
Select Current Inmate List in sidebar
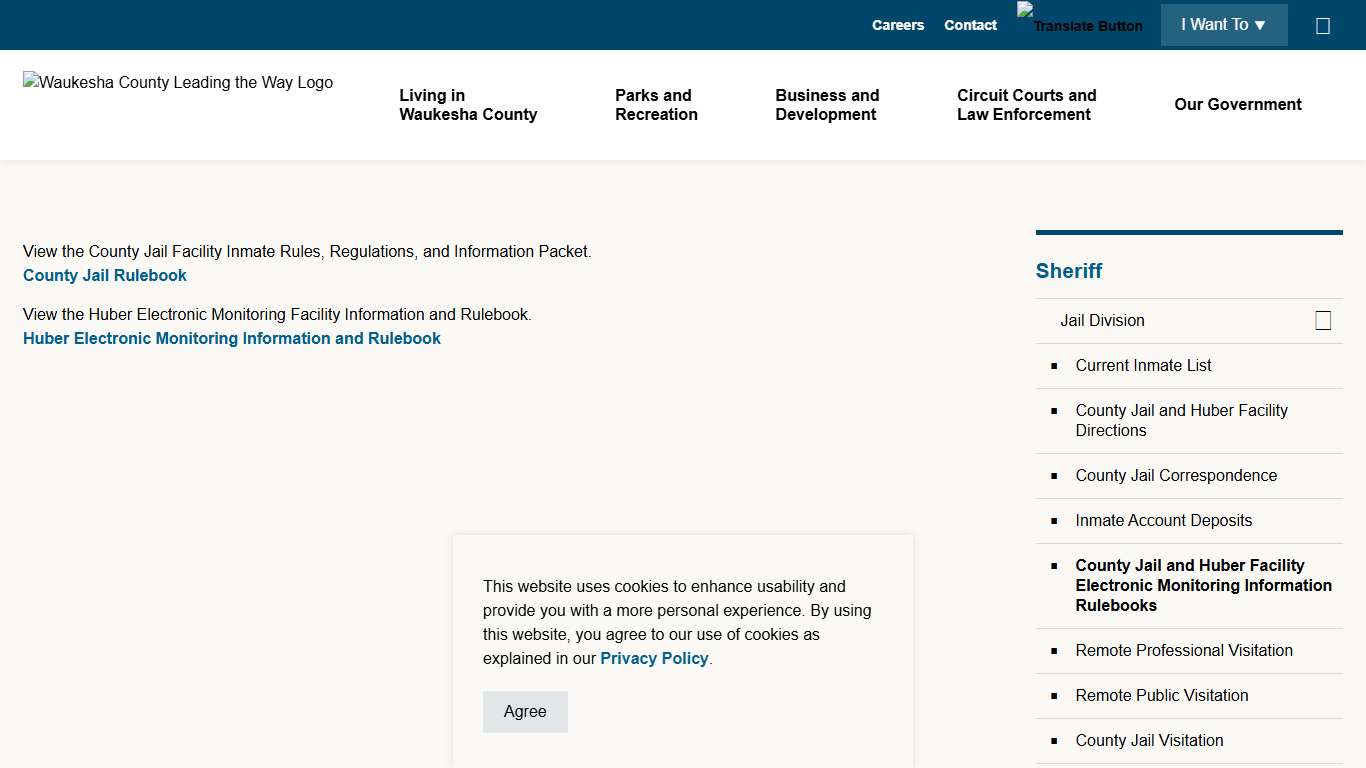[1143, 365]
